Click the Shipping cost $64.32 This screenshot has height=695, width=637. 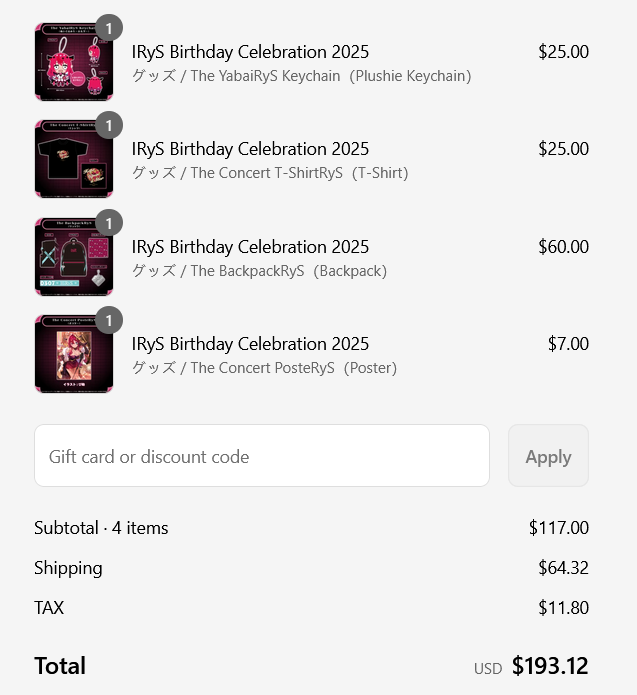click(x=563, y=568)
